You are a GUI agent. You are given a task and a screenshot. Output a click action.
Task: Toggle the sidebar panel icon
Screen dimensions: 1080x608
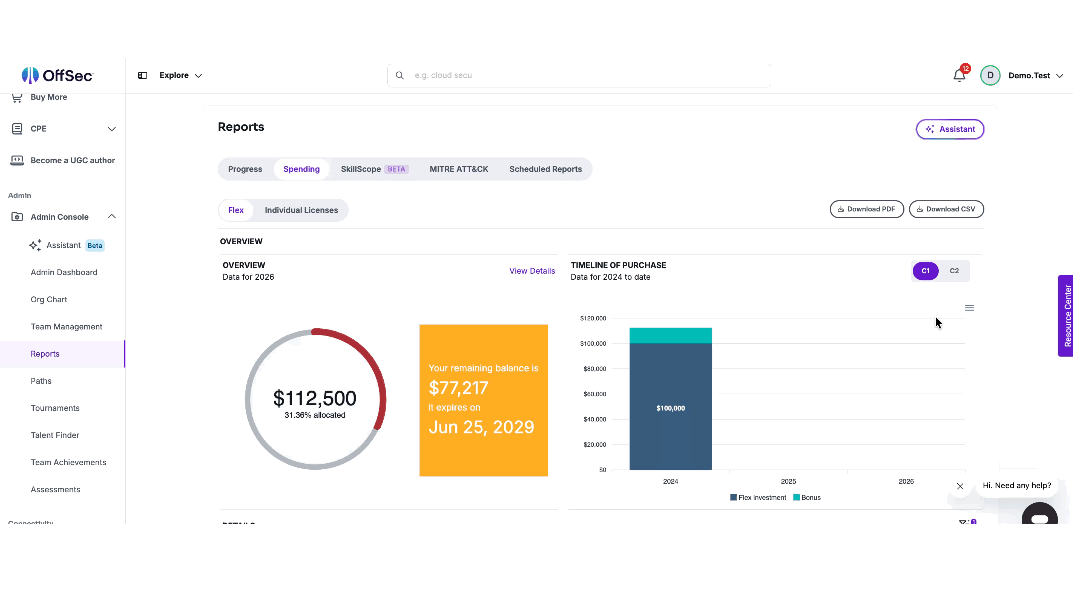click(143, 76)
